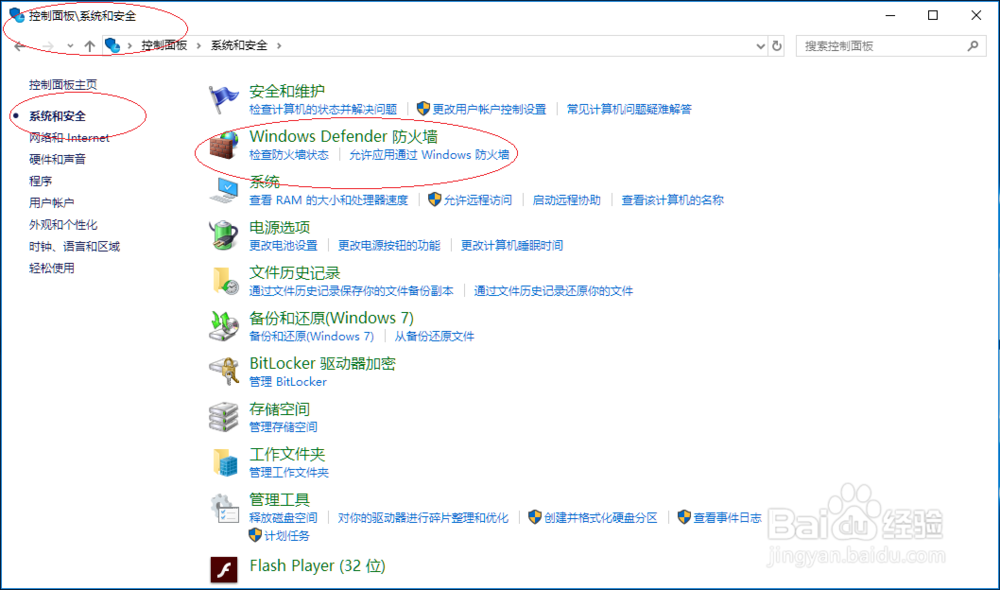Click 释放磁盘空间 link

[x=283, y=517]
